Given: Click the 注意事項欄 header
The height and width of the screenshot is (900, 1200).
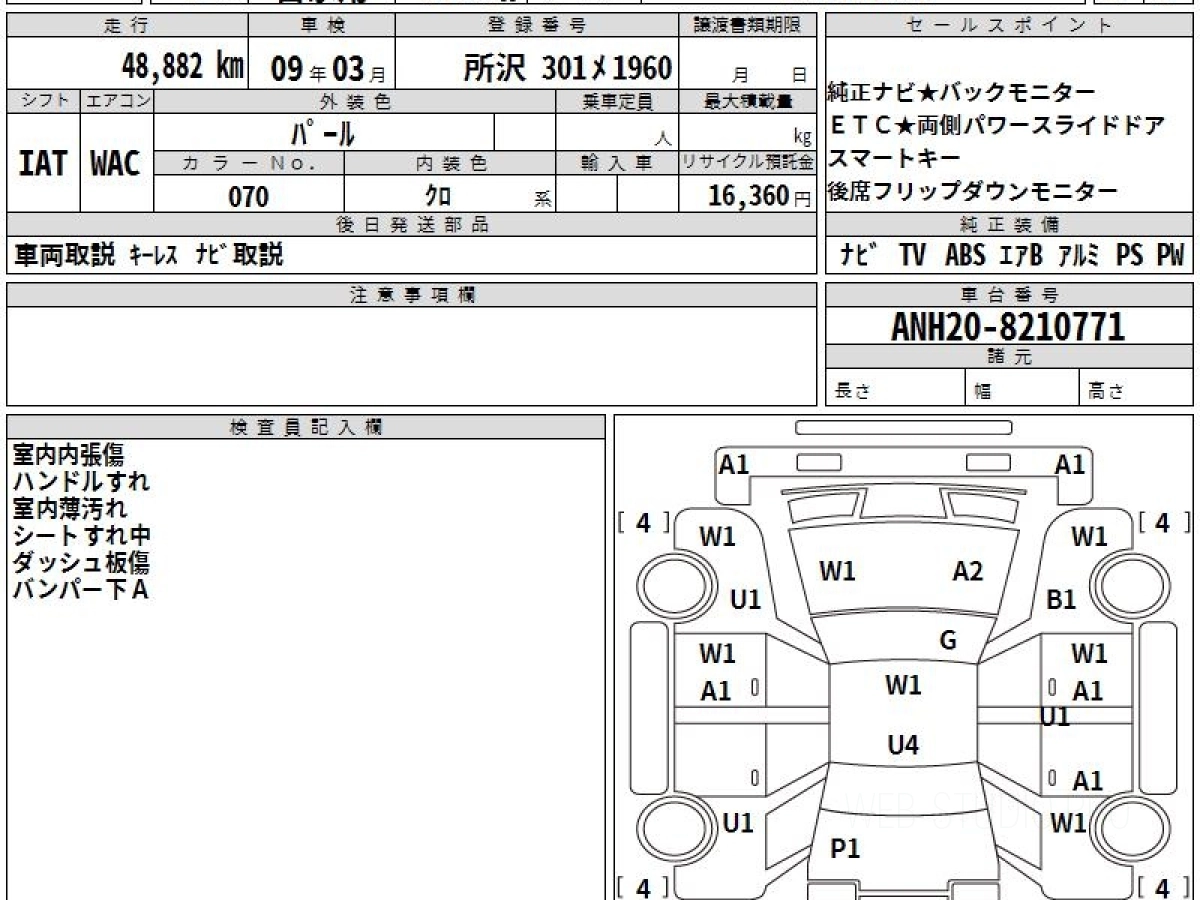Looking at the screenshot, I should tap(411, 294).
